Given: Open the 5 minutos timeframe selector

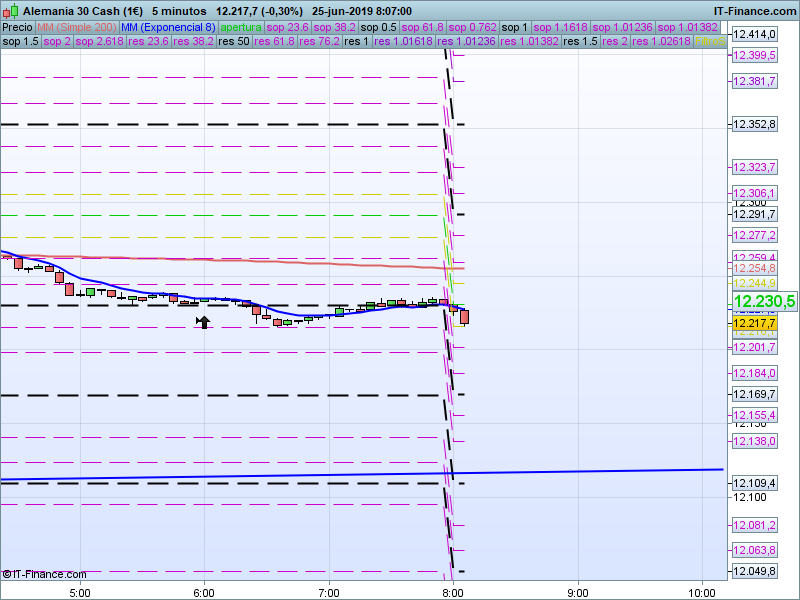Looking at the screenshot, I should [179, 10].
